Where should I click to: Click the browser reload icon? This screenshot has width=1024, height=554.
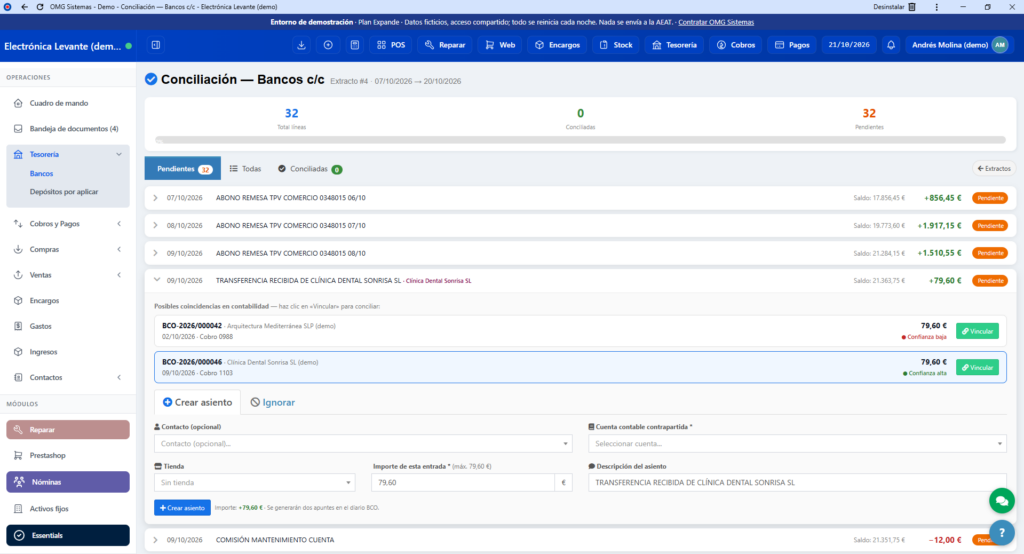tap(40, 7)
